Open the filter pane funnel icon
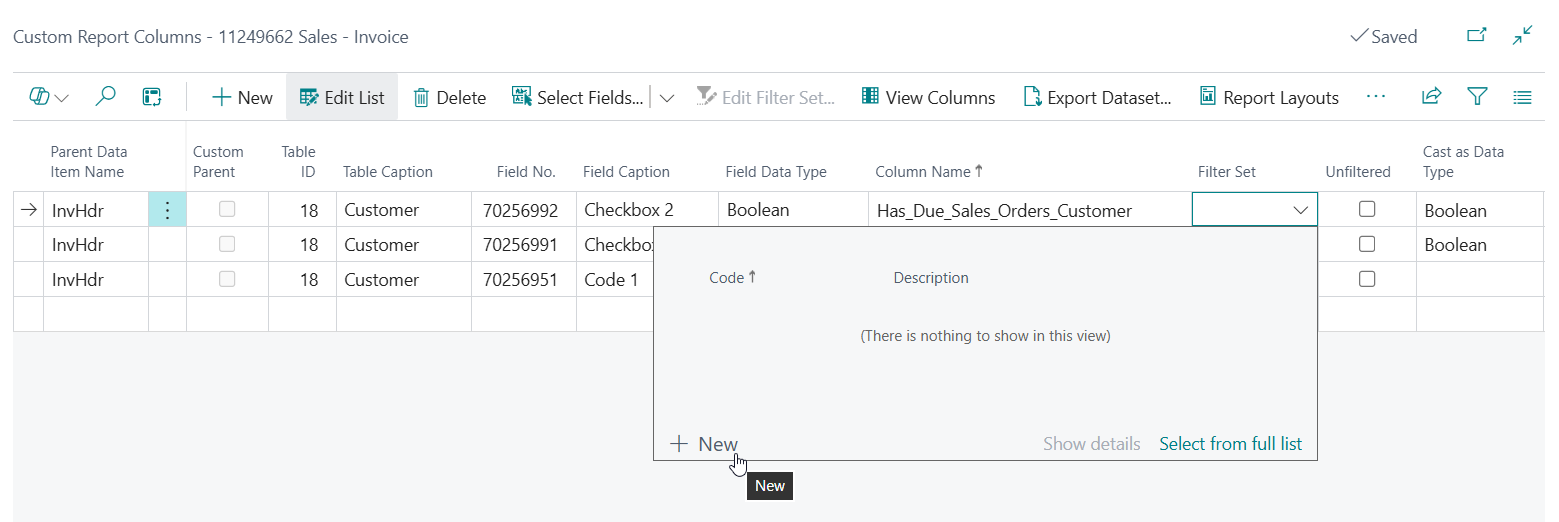 pyautogui.click(x=1477, y=97)
